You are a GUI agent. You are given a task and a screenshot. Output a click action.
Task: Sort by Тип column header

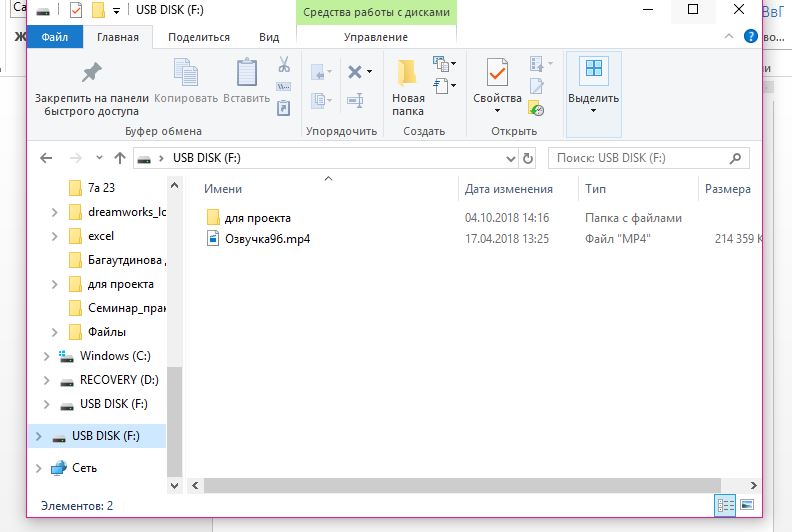pos(595,189)
